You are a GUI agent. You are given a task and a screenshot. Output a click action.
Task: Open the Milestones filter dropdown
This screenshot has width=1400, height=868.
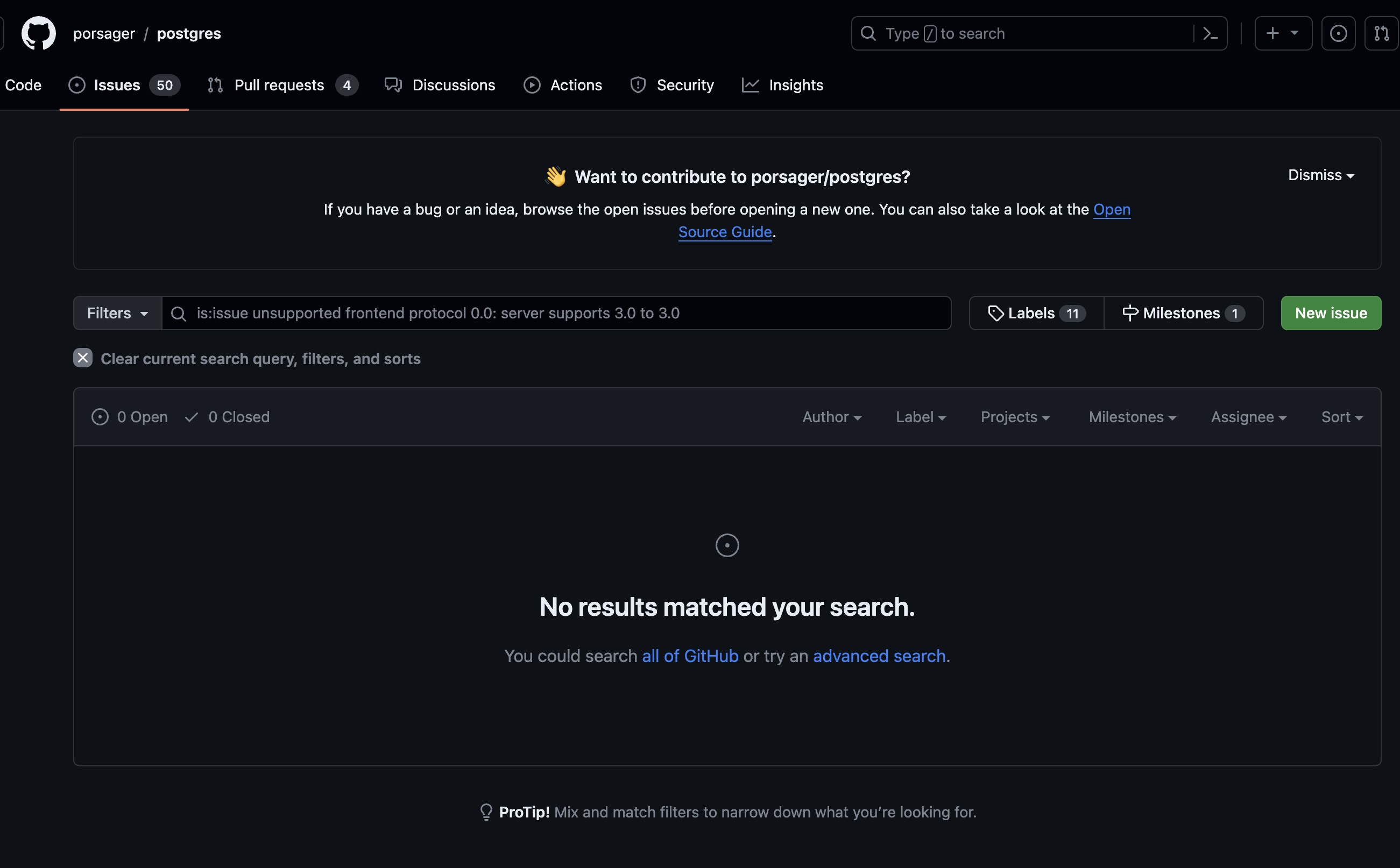pyautogui.click(x=1133, y=417)
